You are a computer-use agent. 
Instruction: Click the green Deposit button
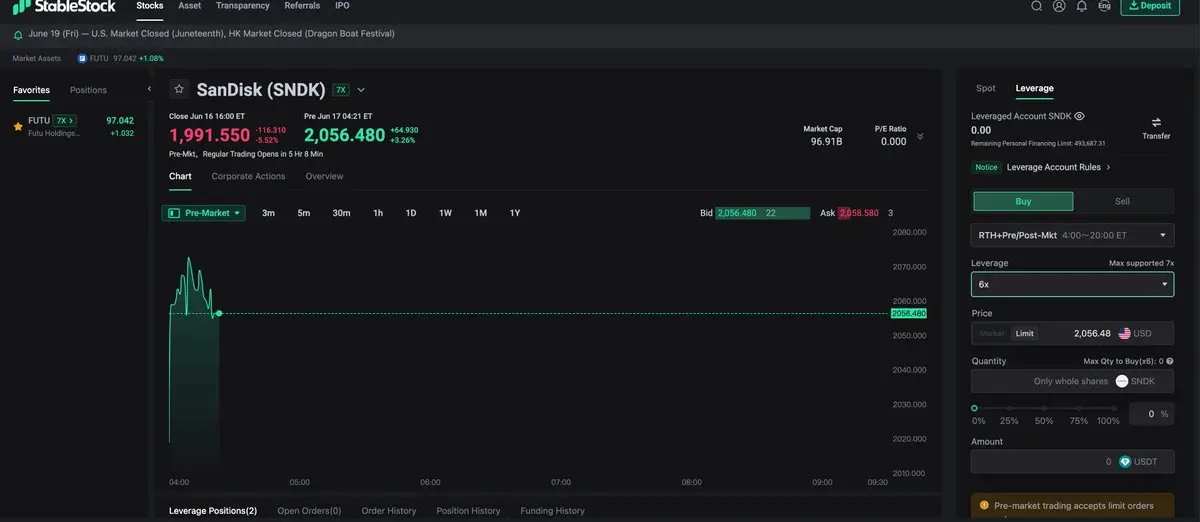point(1150,6)
